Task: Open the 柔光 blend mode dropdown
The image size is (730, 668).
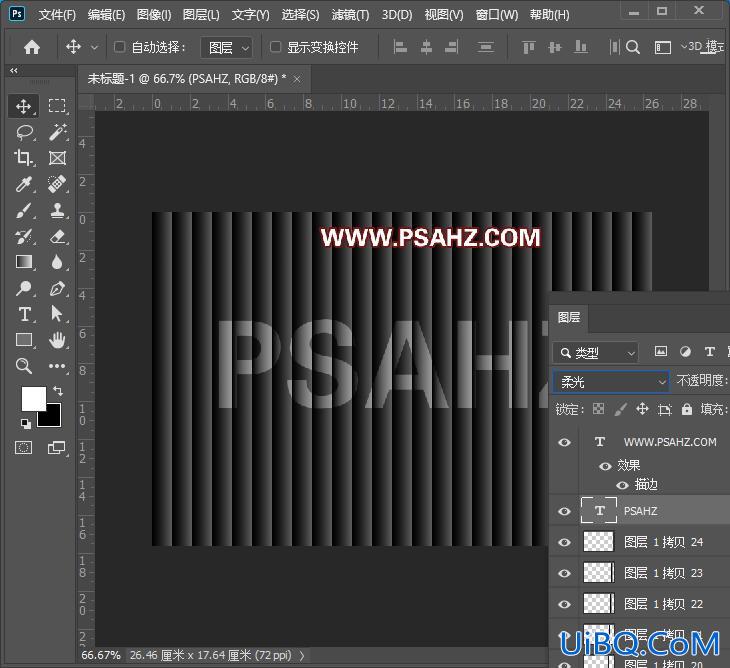Action: pos(611,382)
